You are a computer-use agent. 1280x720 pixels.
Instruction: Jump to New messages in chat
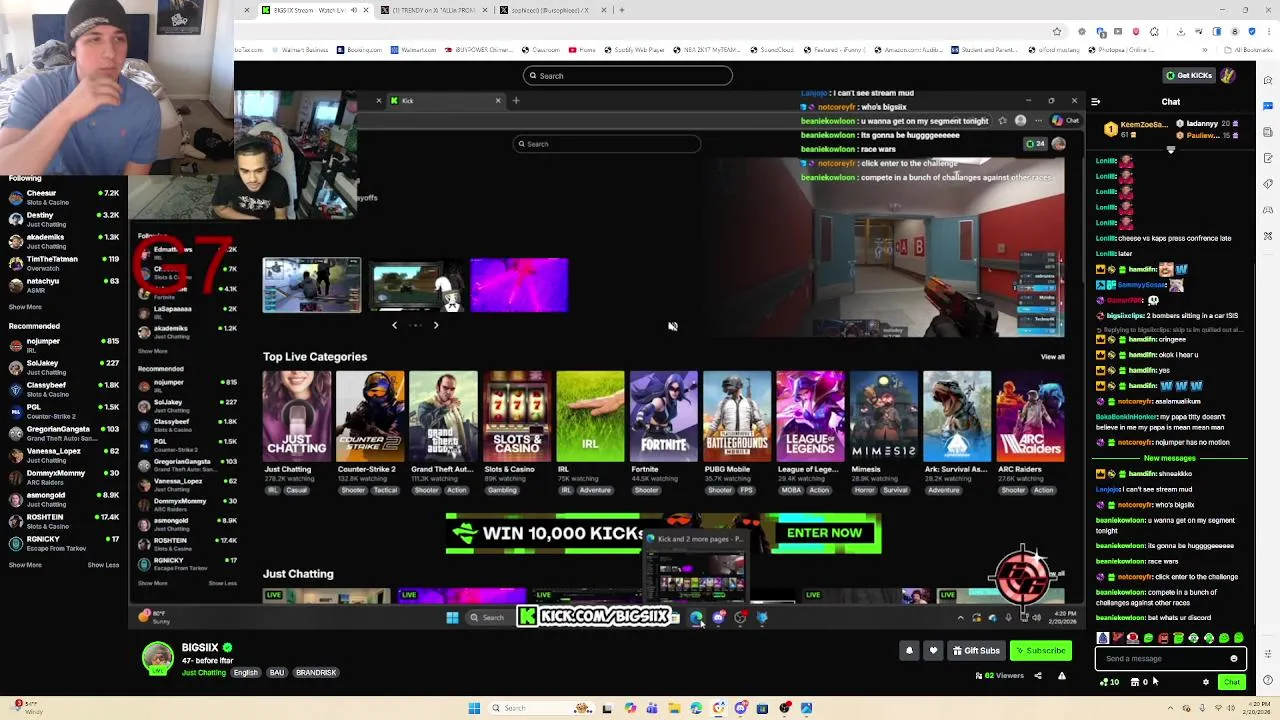1169,458
